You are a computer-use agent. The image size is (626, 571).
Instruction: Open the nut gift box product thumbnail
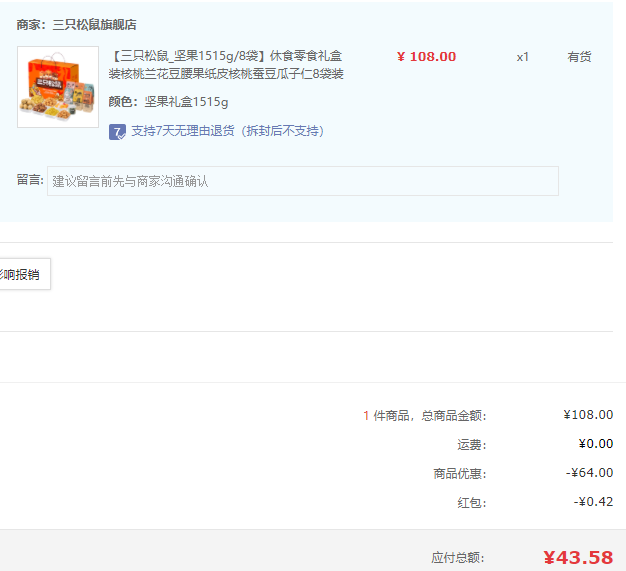[x=58, y=87]
